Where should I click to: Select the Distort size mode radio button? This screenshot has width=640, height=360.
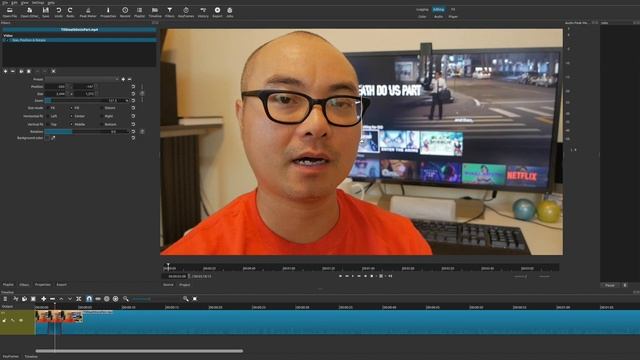102,108
